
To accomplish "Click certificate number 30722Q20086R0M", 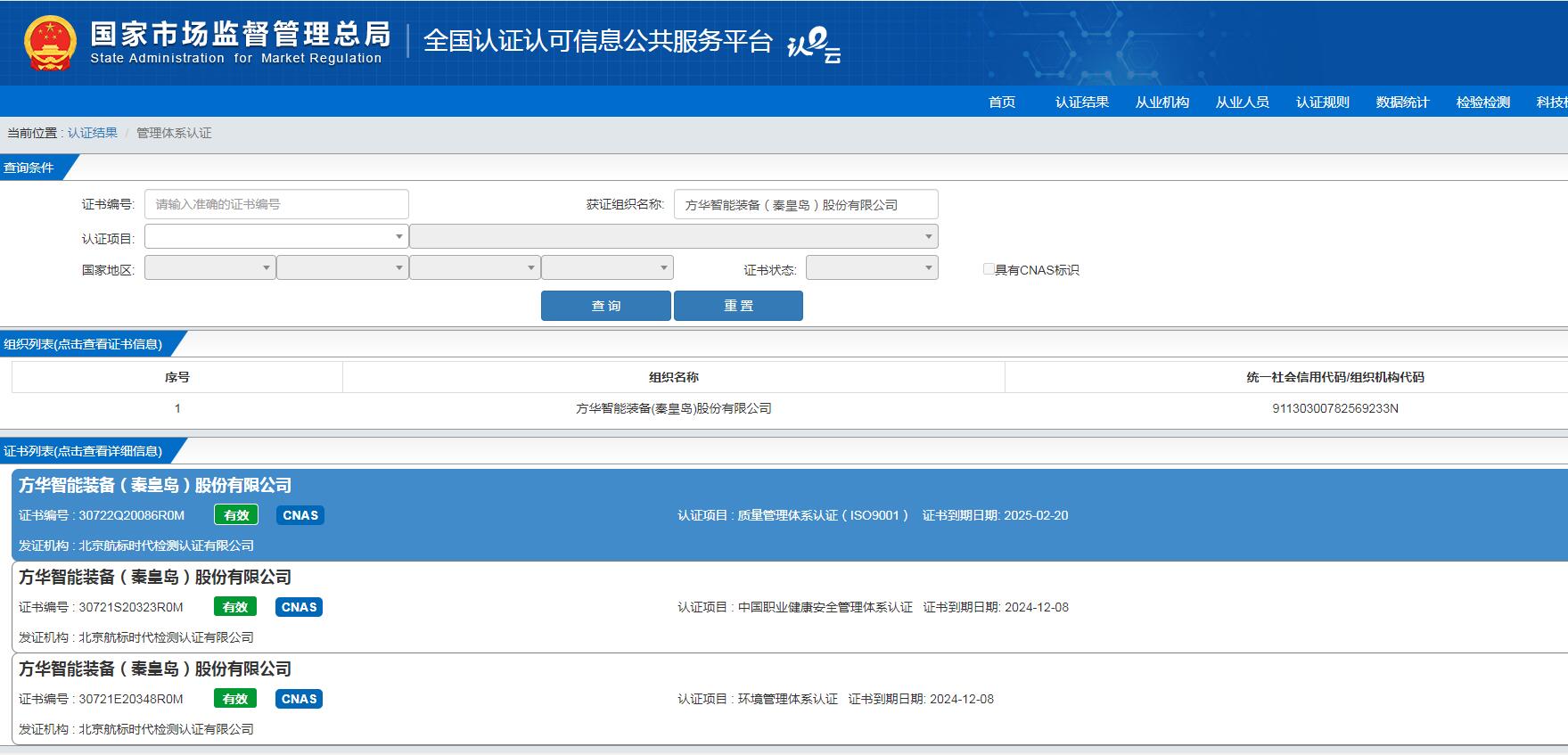I will point(131,515).
